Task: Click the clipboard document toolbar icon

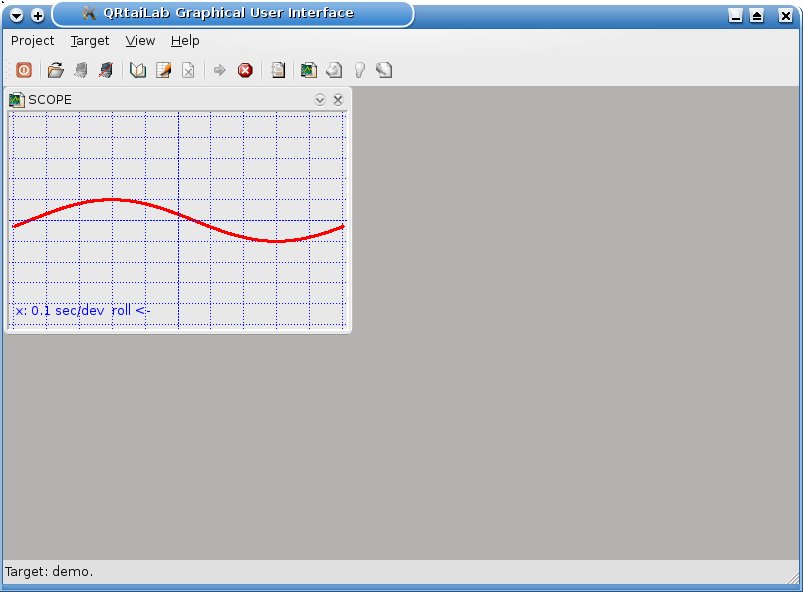Action: point(278,70)
